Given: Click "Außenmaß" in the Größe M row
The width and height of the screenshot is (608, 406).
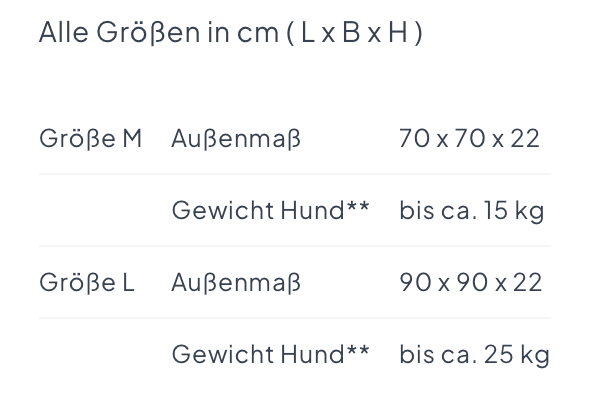Looking at the screenshot, I should tap(236, 138).
